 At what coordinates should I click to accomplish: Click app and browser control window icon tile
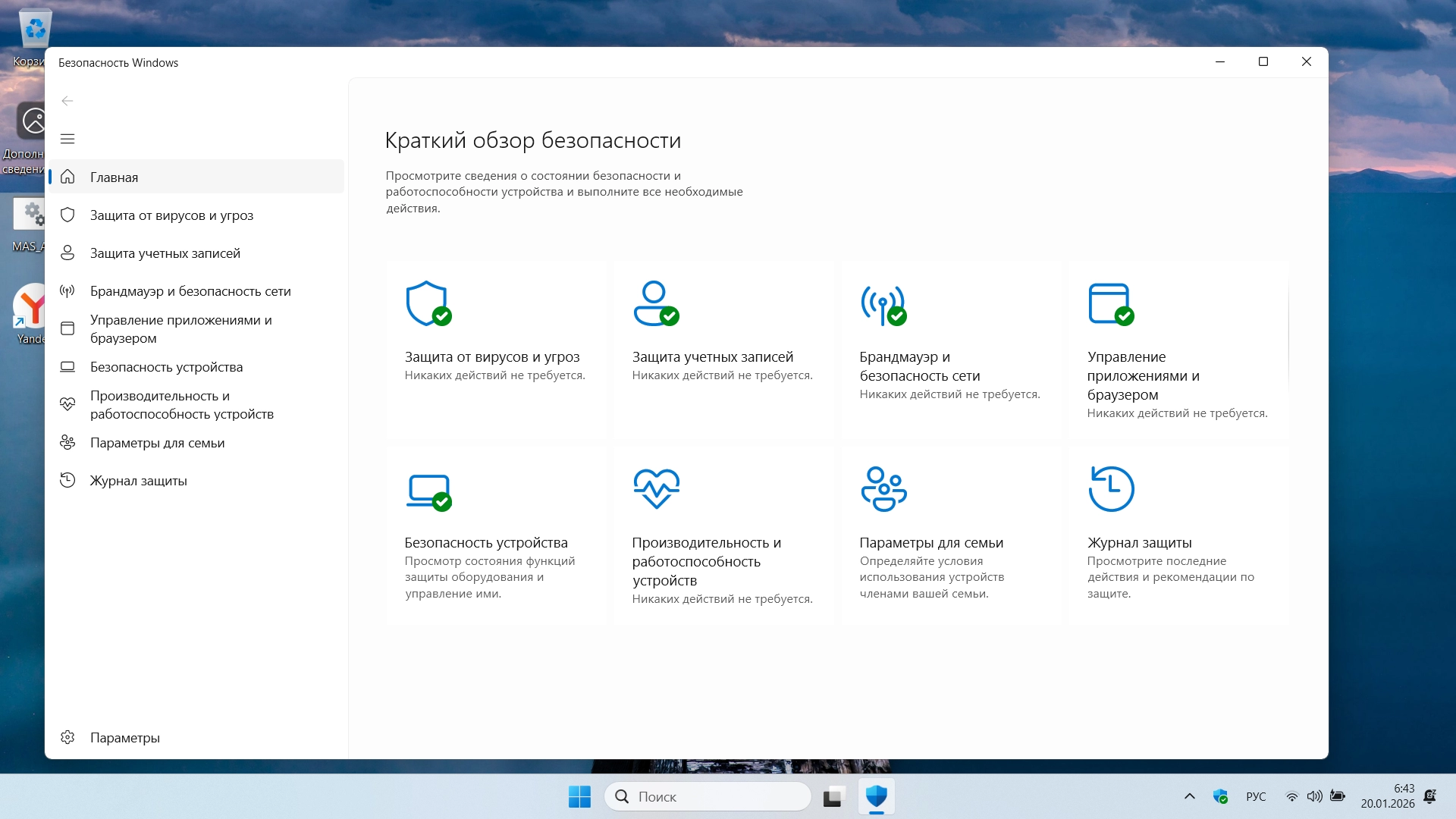pyautogui.click(x=1110, y=303)
